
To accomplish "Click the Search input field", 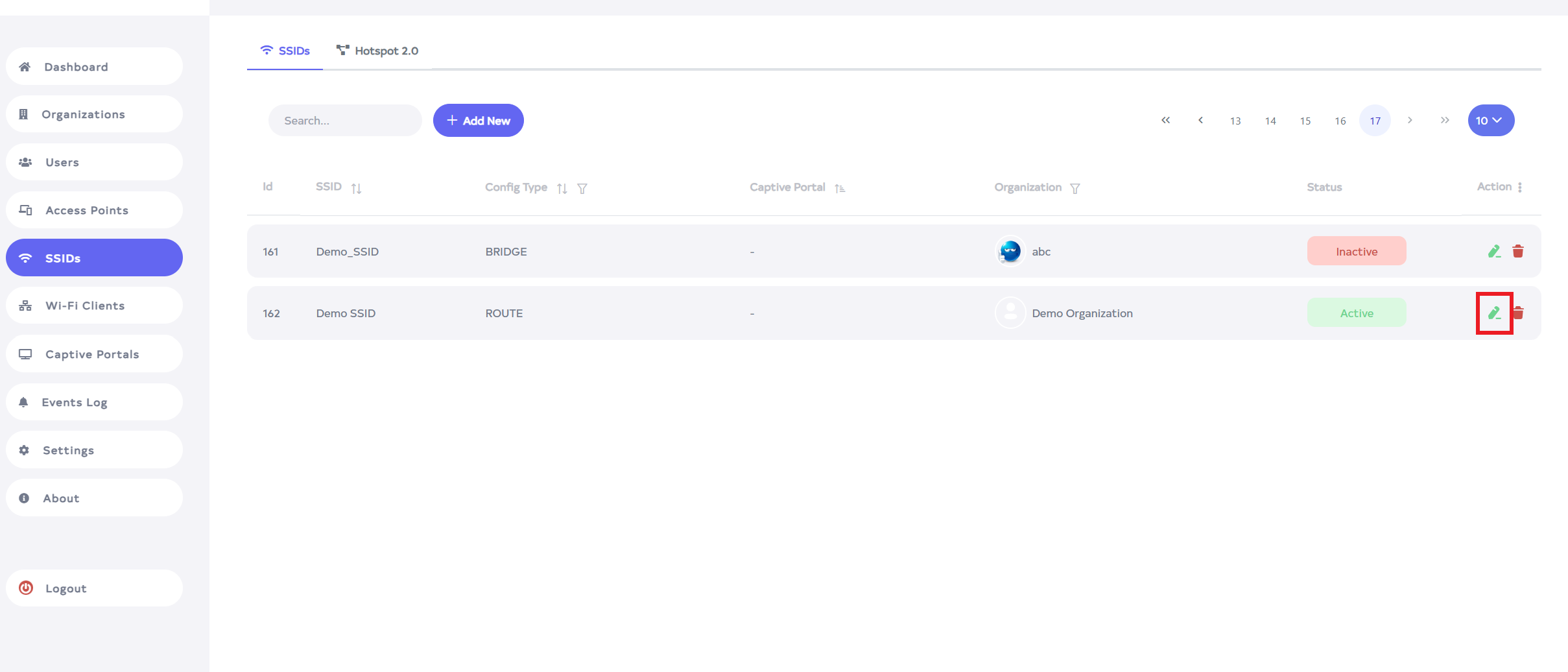I will point(345,121).
